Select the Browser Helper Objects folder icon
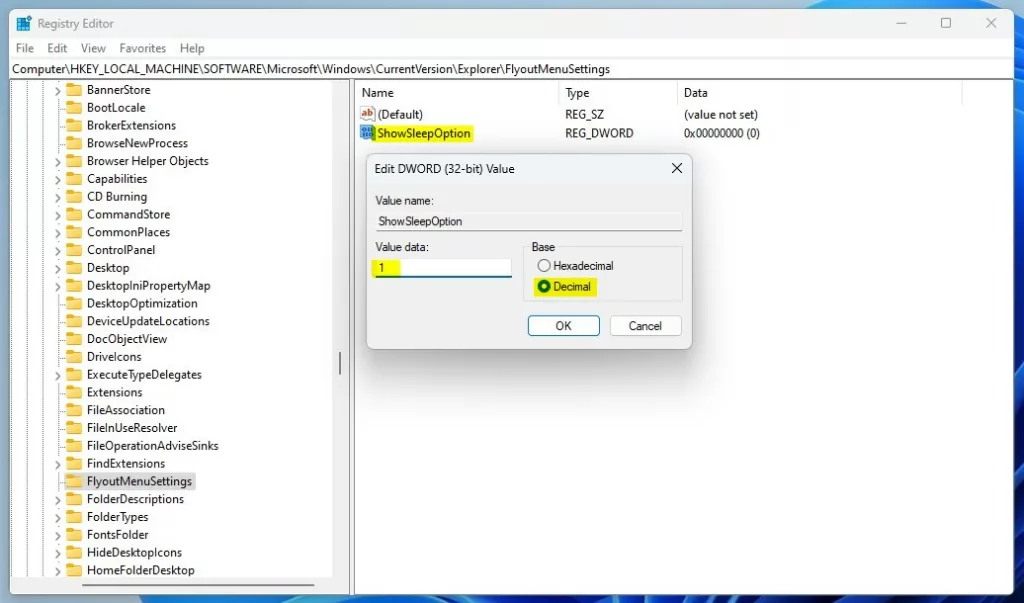The image size is (1024, 603). (x=74, y=161)
